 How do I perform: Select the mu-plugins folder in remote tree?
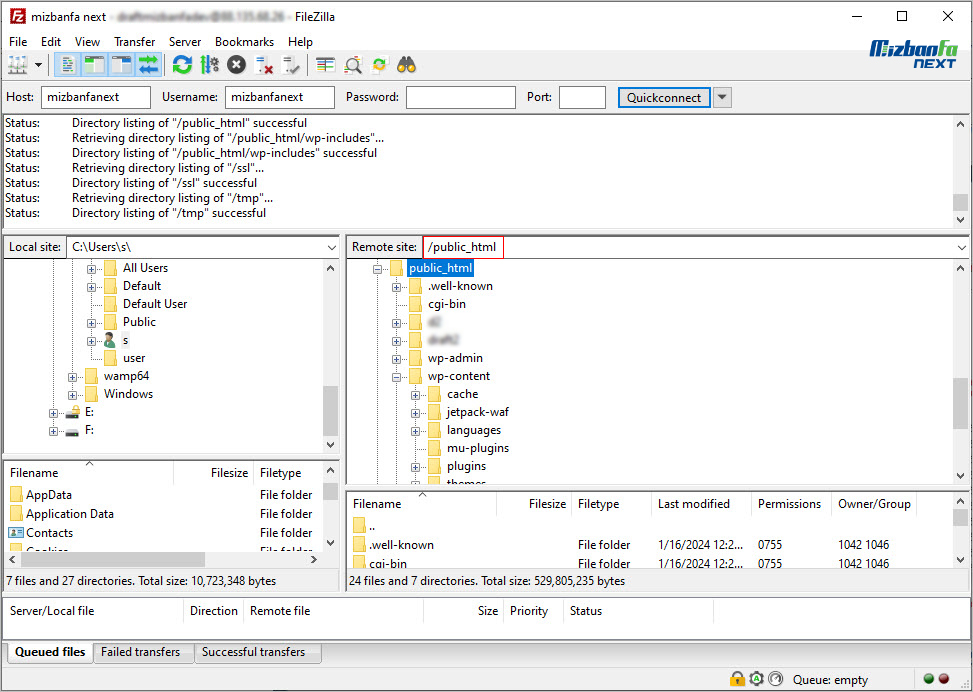point(478,447)
